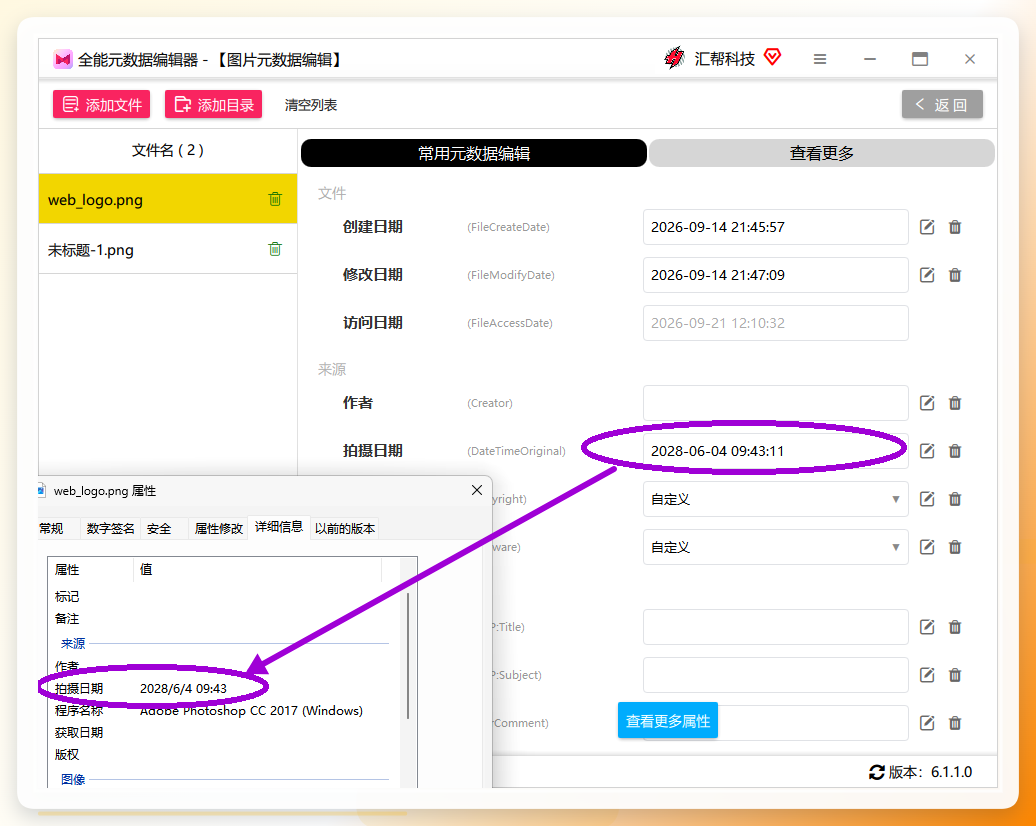Delete the 修改日期 value with its trash icon

click(955, 275)
